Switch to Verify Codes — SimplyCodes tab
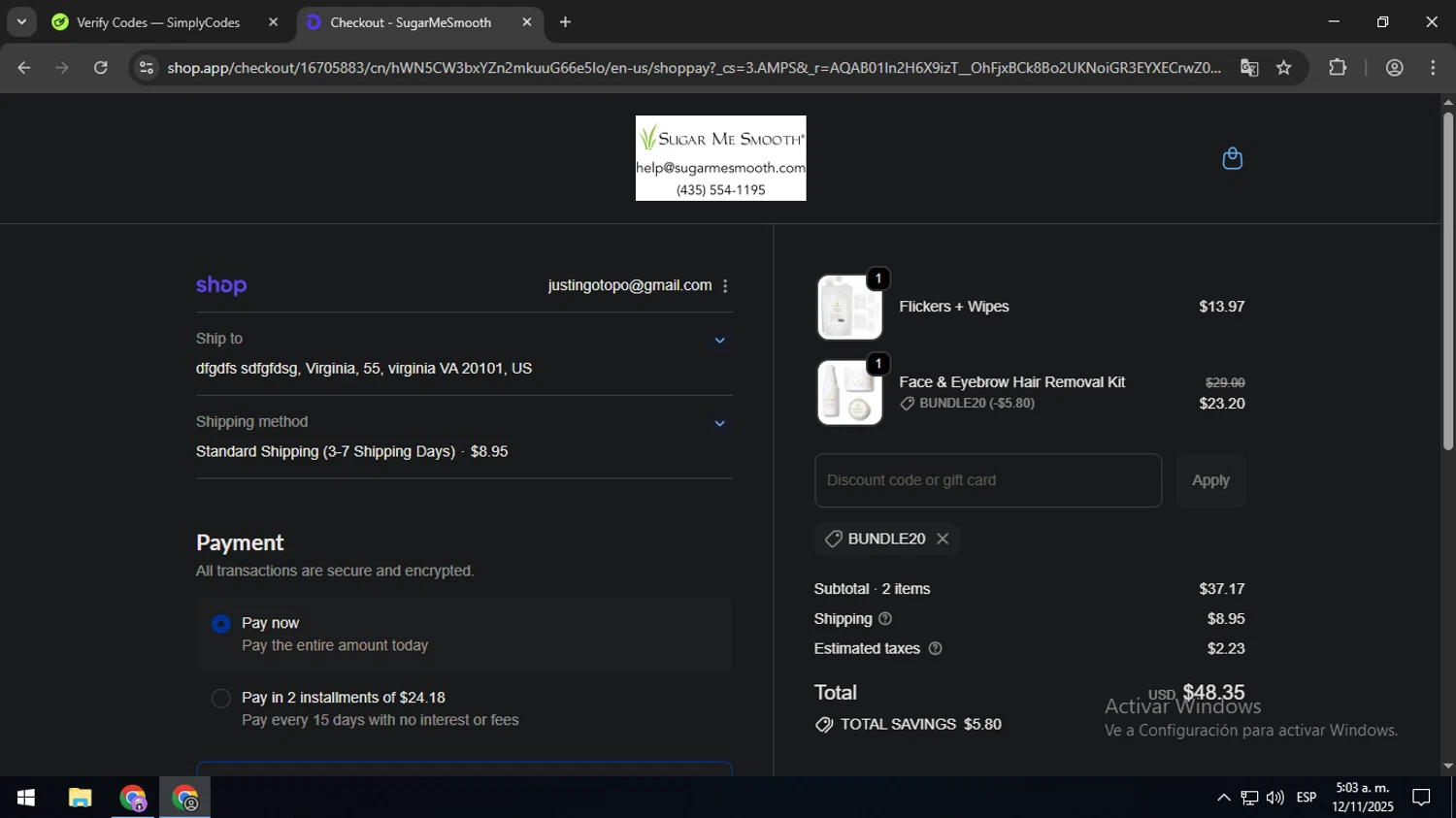The image size is (1456, 818). (157, 22)
